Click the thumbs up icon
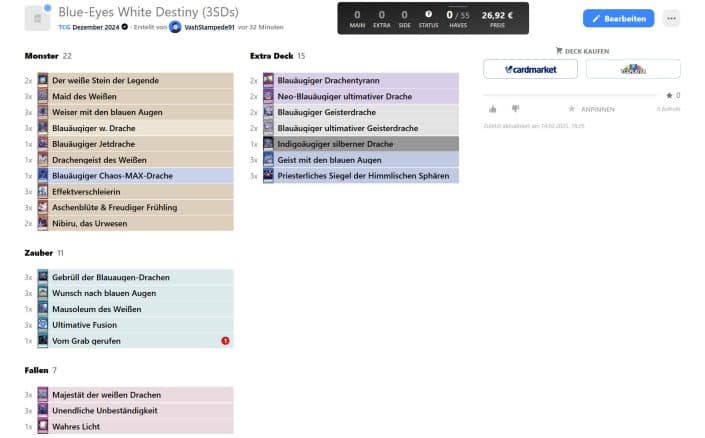This screenshot has height=438, width=705. (x=493, y=109)
